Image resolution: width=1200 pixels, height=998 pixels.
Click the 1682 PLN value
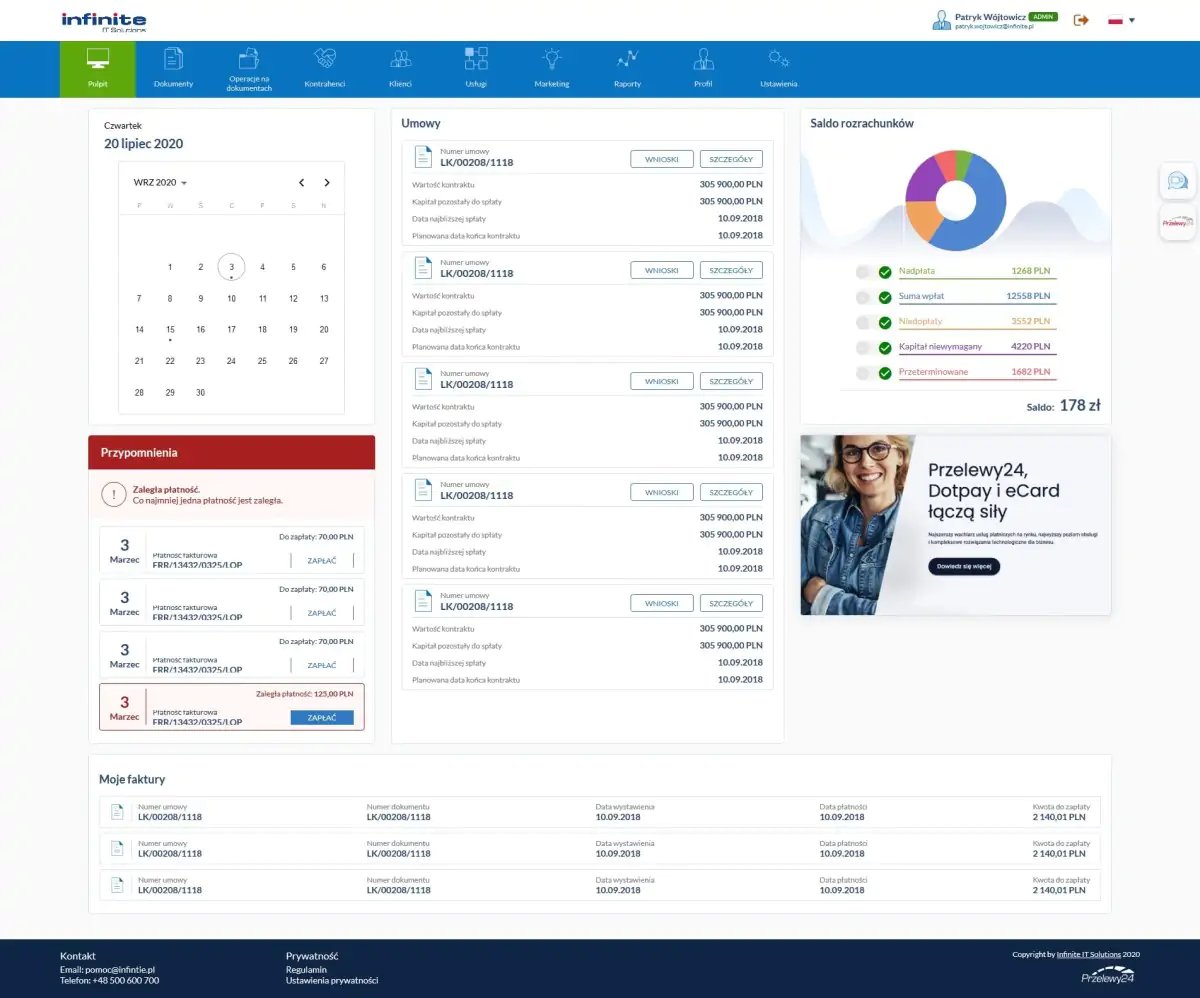(1030, 371)
